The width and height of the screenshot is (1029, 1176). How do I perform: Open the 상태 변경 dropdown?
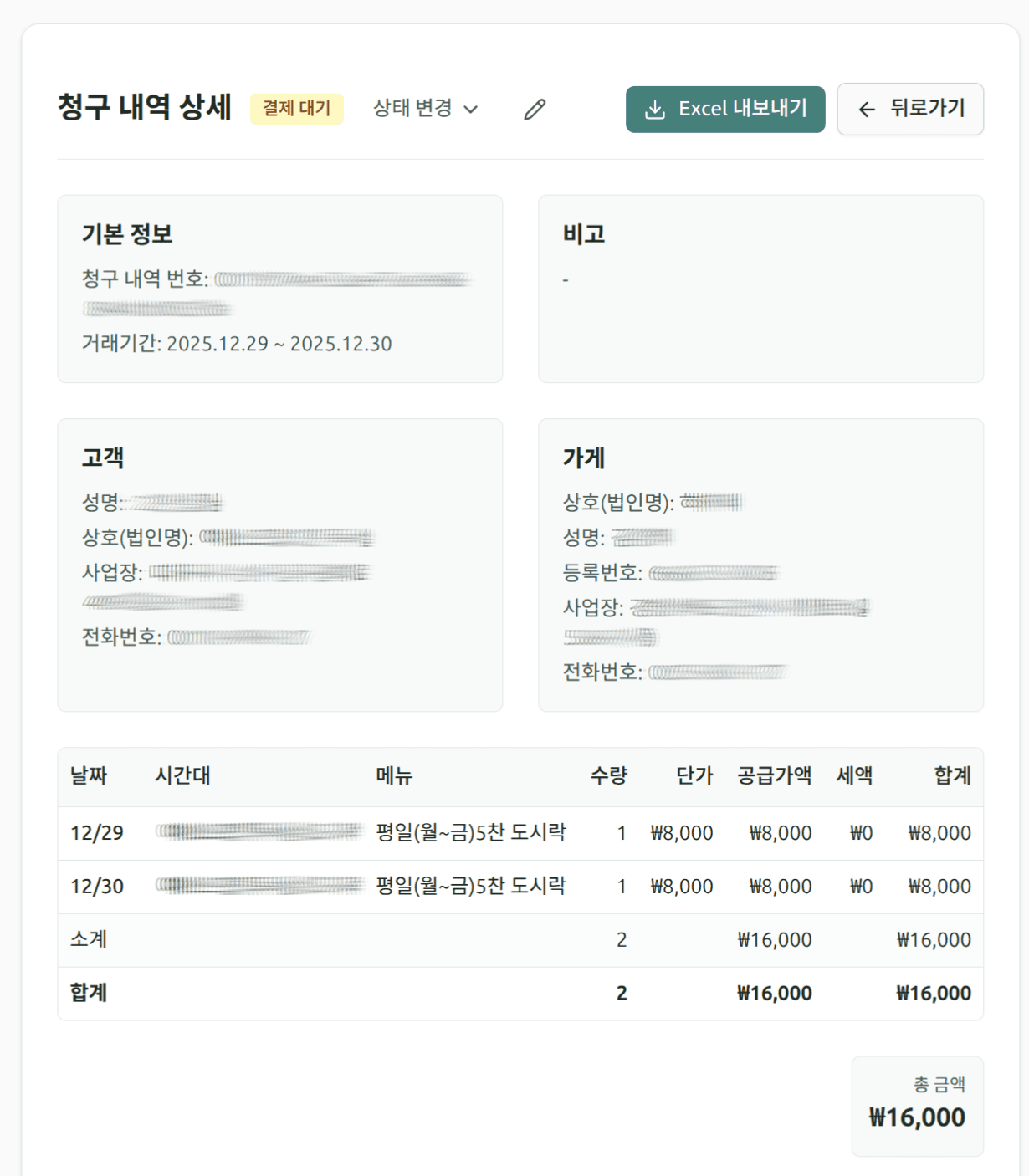click(x=416, y=109)
